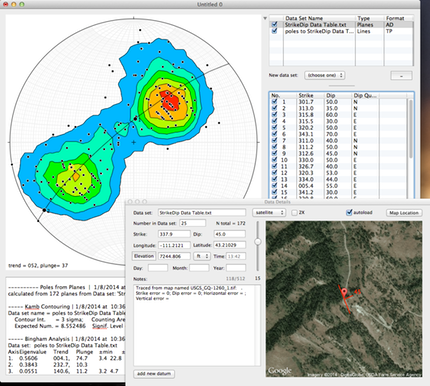Close the Untitled 0 window
430x386 pixels.
(x=6, y=4)
